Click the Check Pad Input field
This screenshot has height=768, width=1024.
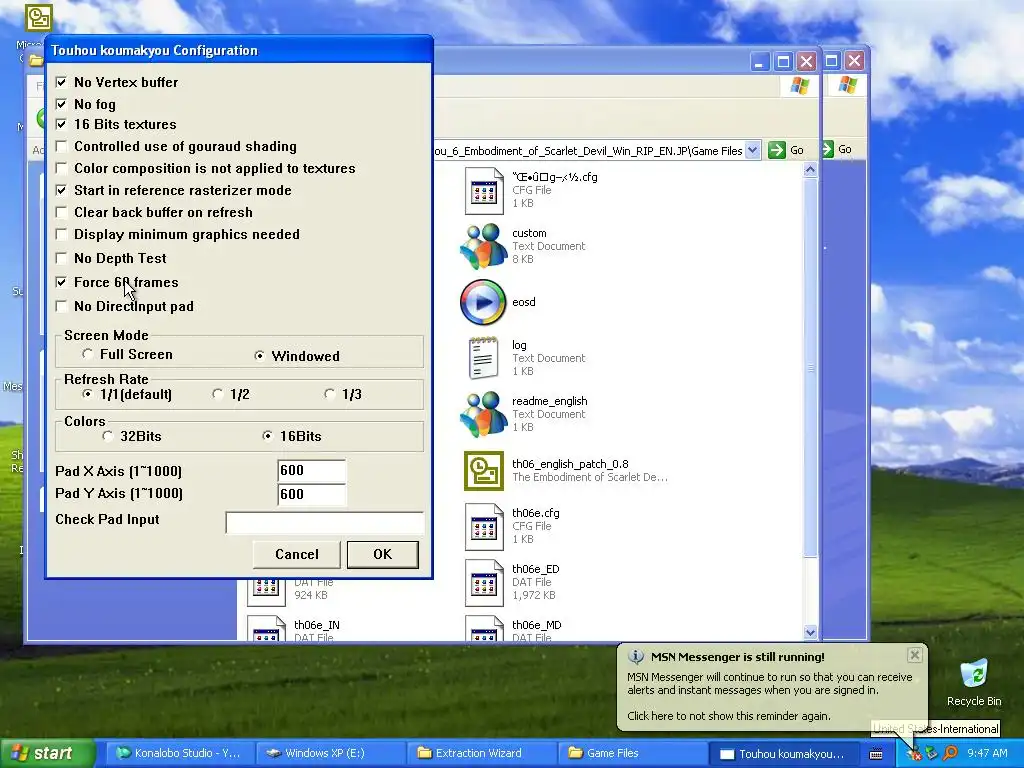pos(325,522)
